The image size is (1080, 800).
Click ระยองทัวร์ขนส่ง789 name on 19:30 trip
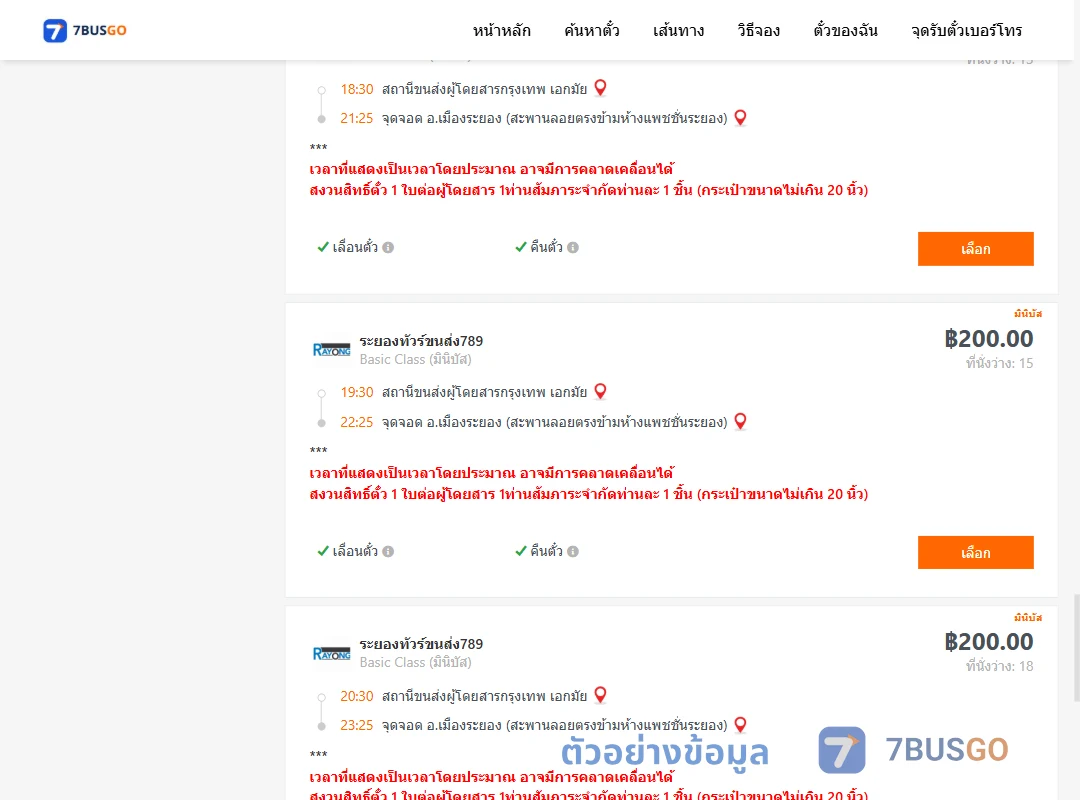[x=421, y=341]
